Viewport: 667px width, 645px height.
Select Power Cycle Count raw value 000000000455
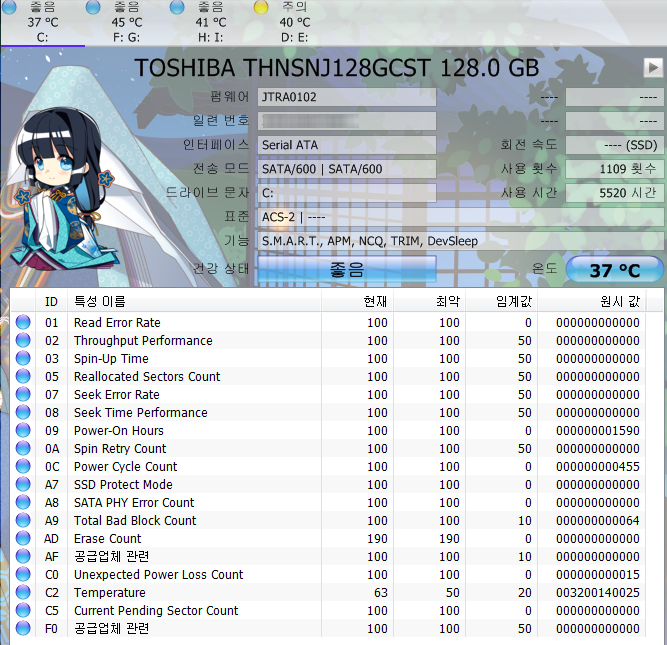pyautogui.click(x=598, y=467)
